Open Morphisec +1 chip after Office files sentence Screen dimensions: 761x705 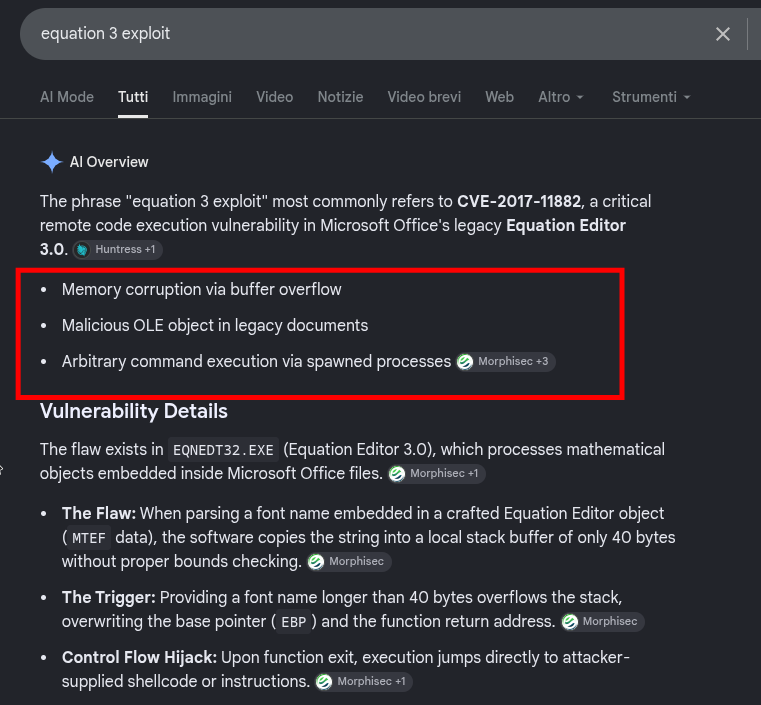click(x=437, y=474)
